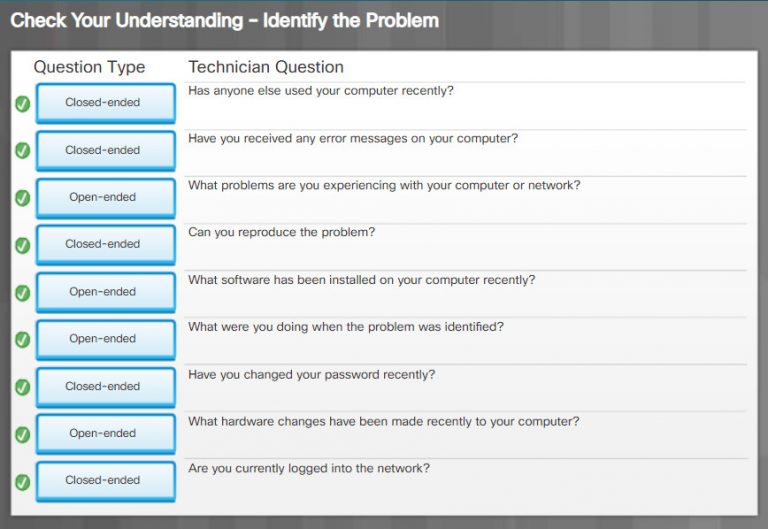The height and width of the screenshot is (529, 768).
Task: Click the green checkmark beside the hardware changes question
Action: point(23,434)
